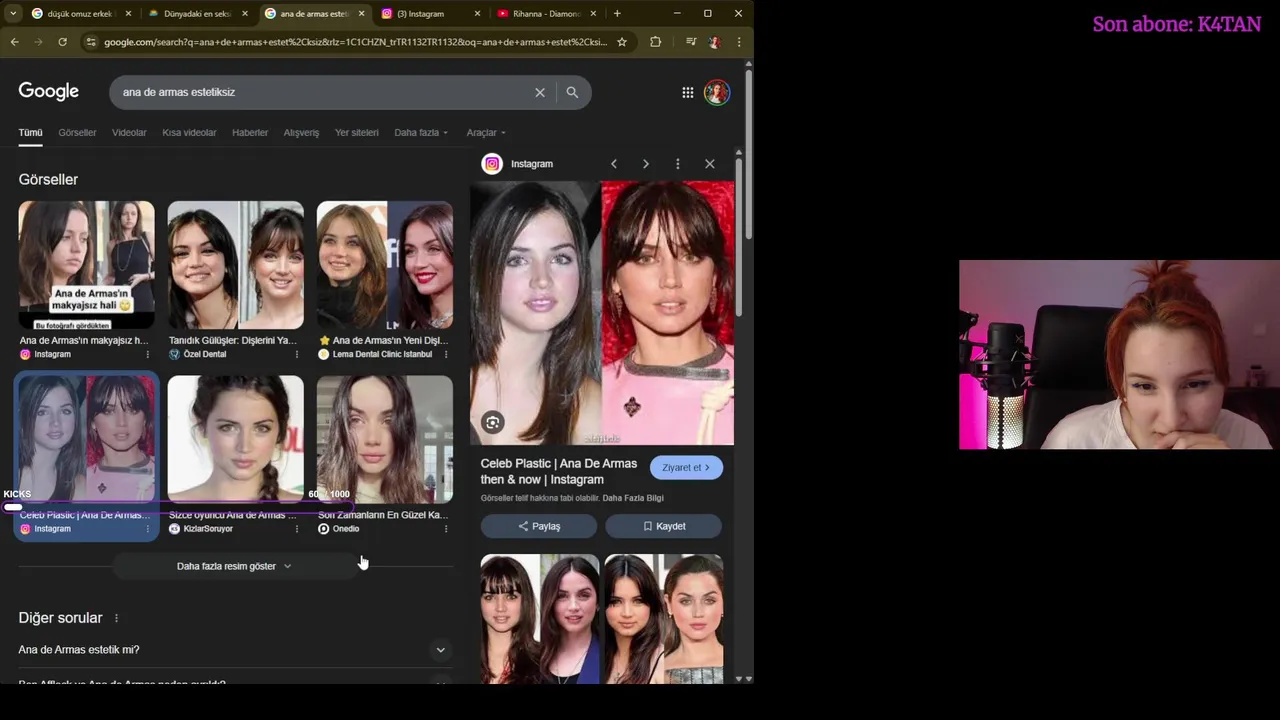Close the Rihanna YouTube tab

(x=593, y=14)
